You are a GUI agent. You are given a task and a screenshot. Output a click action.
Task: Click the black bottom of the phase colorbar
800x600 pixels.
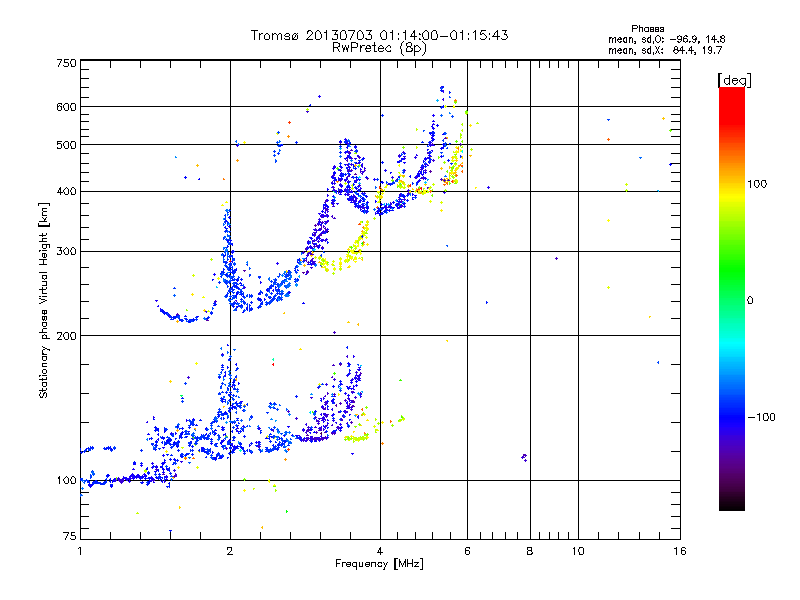pyautogui.click(x=732, y=503)
